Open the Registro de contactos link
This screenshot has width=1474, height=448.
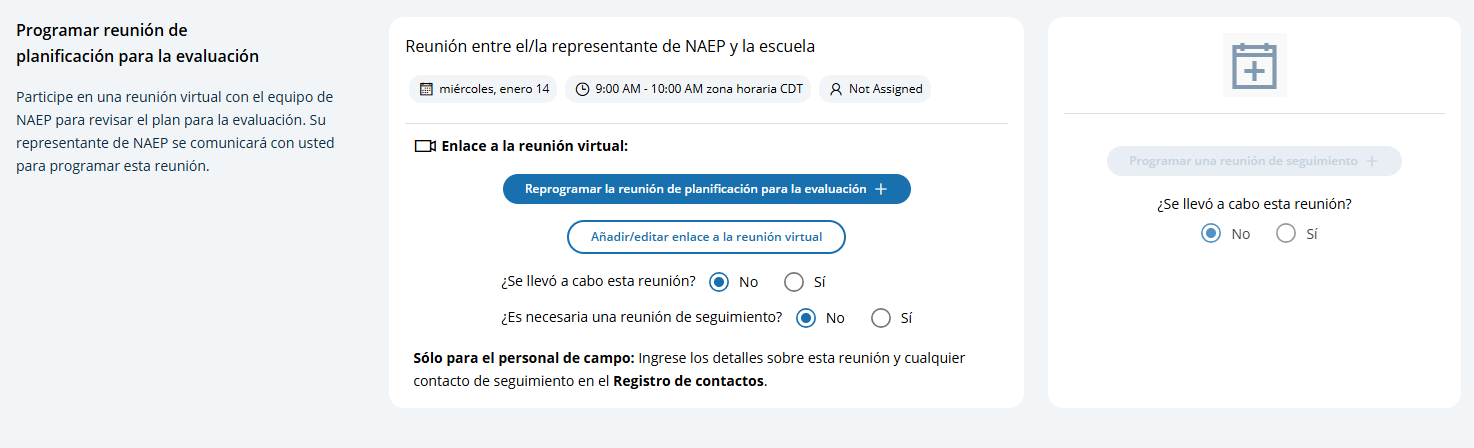click(688, 381)
